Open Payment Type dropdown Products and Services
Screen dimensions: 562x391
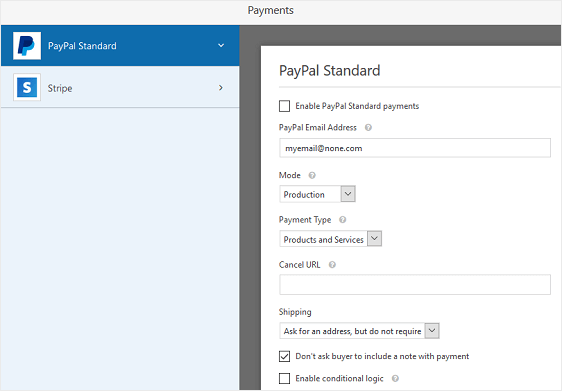330,239
